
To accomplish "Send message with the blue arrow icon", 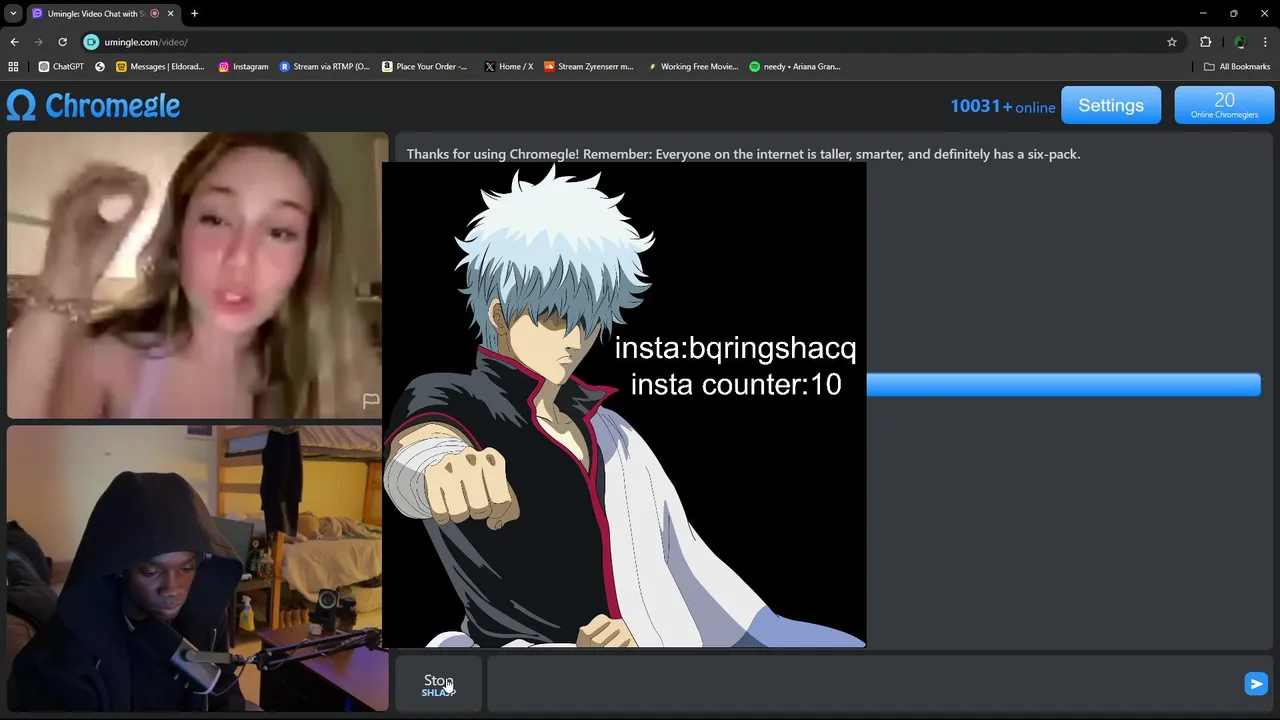I will coord(1256,683).
